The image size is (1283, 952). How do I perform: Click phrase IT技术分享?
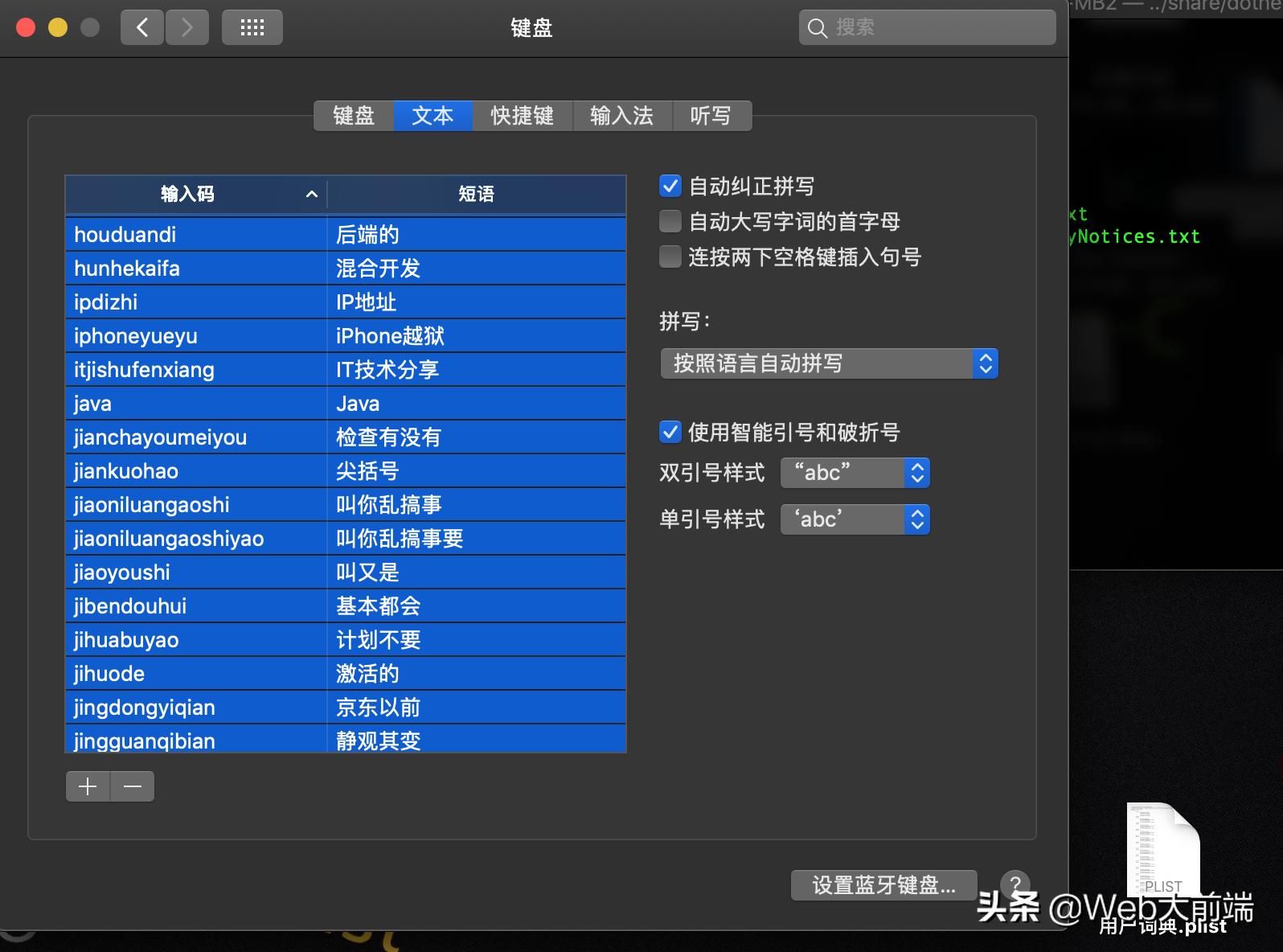387,370
